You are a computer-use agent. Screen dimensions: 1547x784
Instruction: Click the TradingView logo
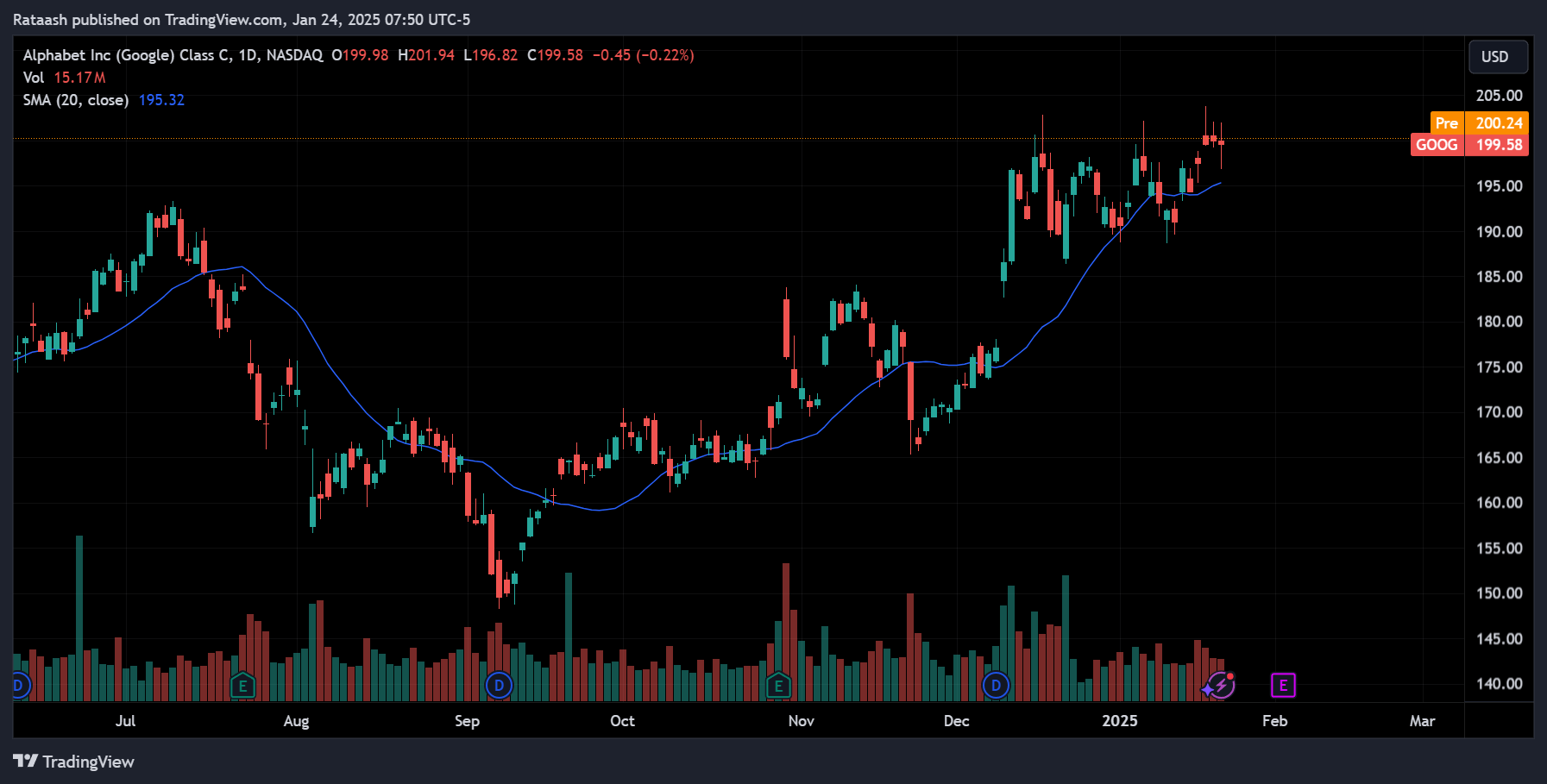73,762
